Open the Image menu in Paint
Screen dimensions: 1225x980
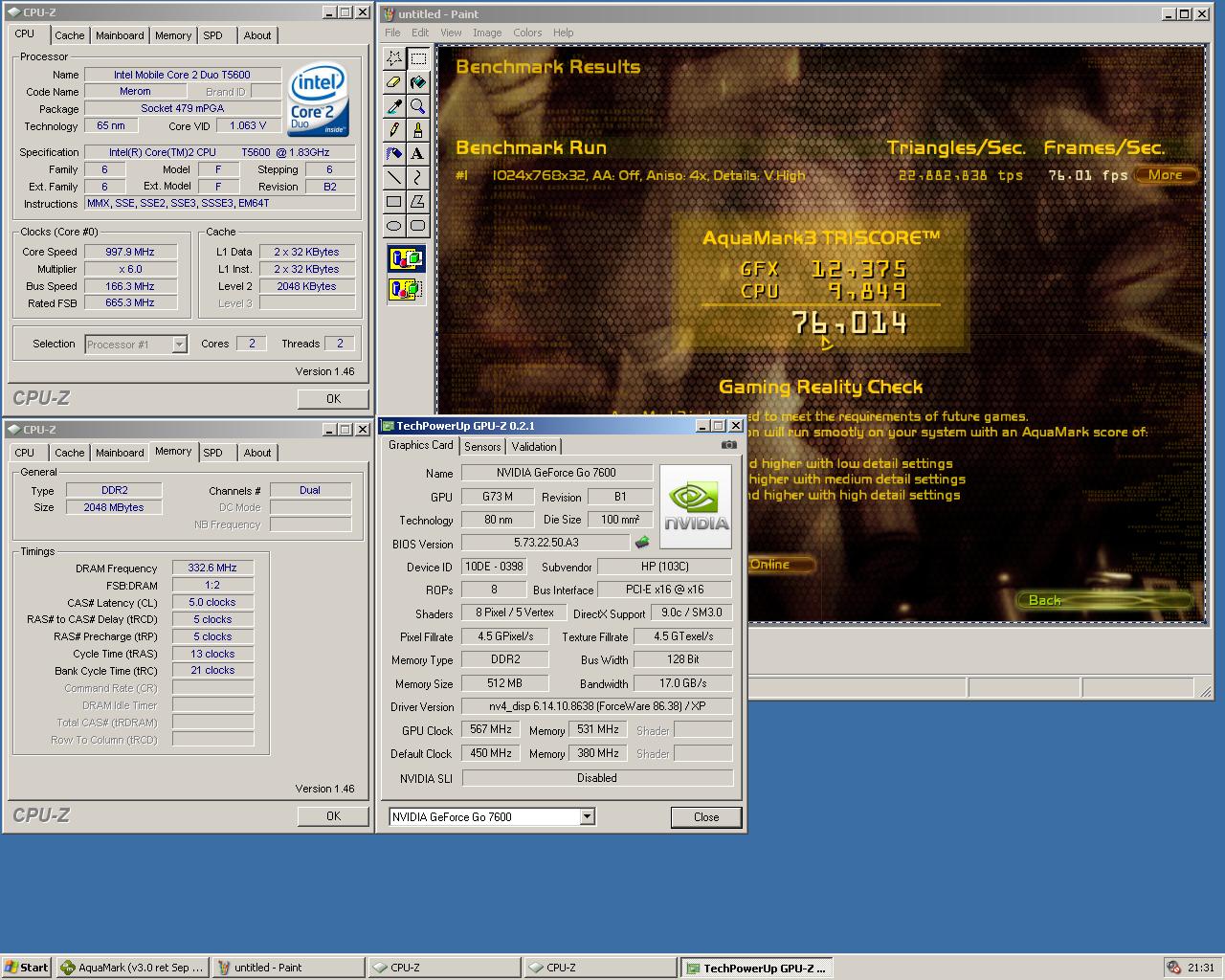(487, 33)
